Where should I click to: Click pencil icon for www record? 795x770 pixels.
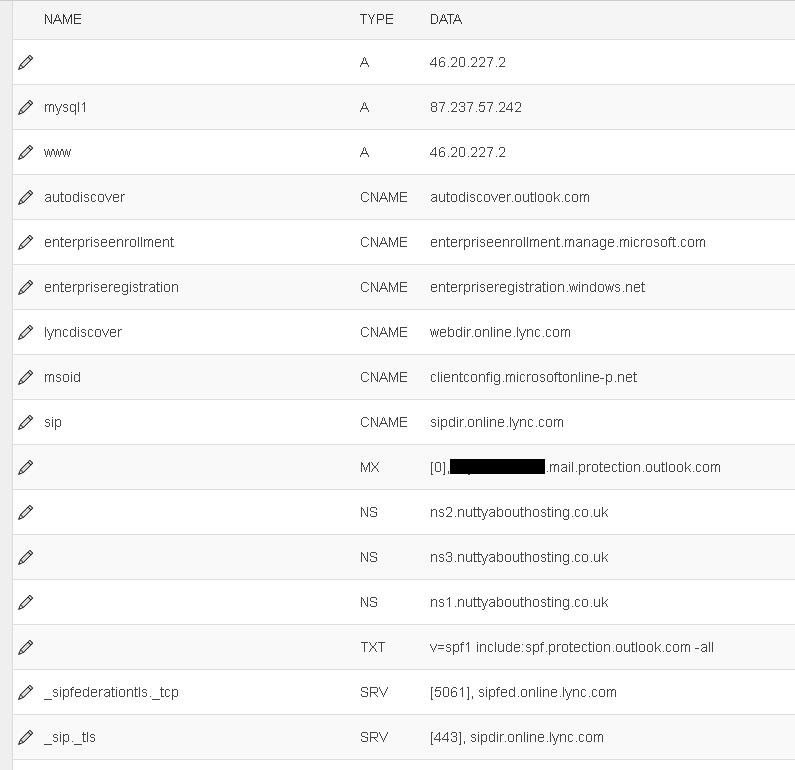(25, 153)
